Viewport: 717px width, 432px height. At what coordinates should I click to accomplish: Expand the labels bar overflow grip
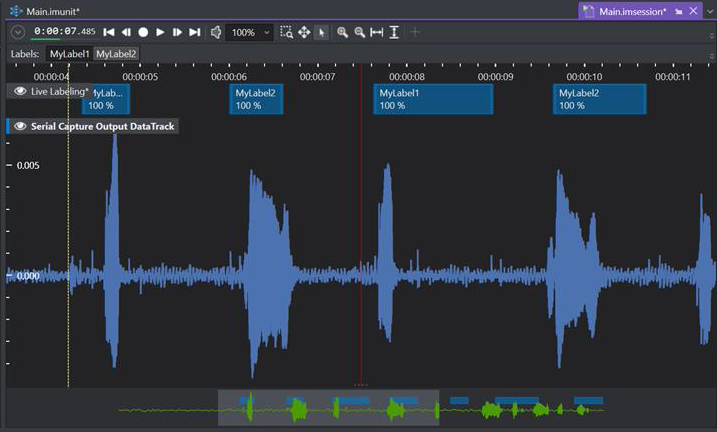tap(712, 56)
